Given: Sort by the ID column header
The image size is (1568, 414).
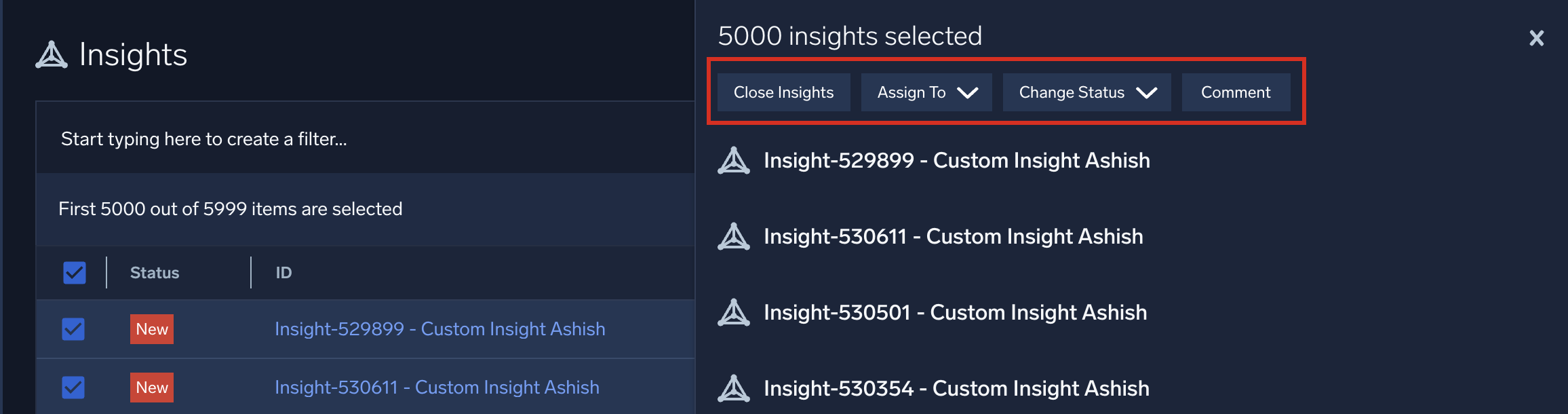Looking at the screenshot, I should point(283,273).
